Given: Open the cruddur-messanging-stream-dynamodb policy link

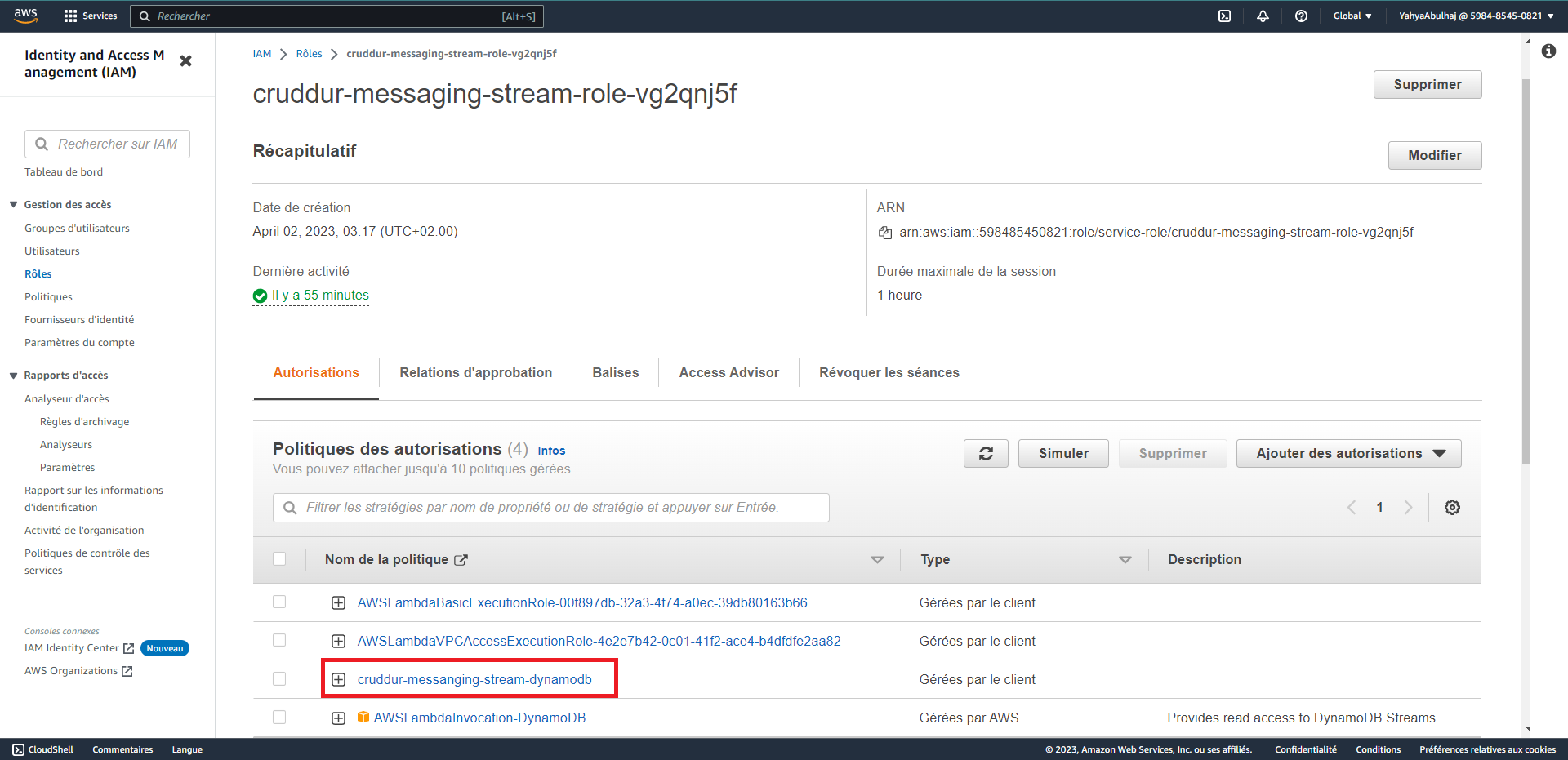Looking at the screenshot, I should [474, 679].
